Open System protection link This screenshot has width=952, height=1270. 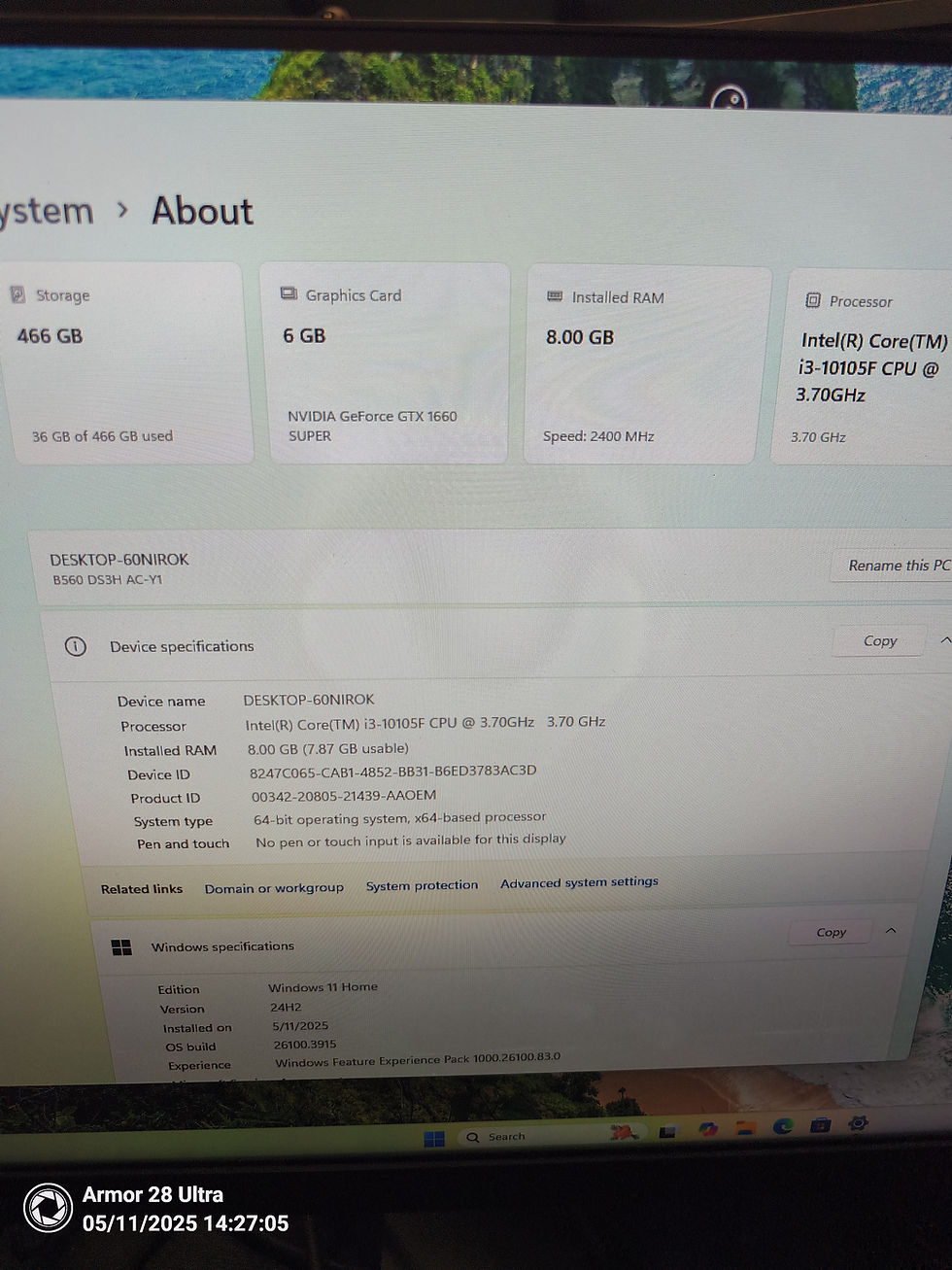[422, 885]
